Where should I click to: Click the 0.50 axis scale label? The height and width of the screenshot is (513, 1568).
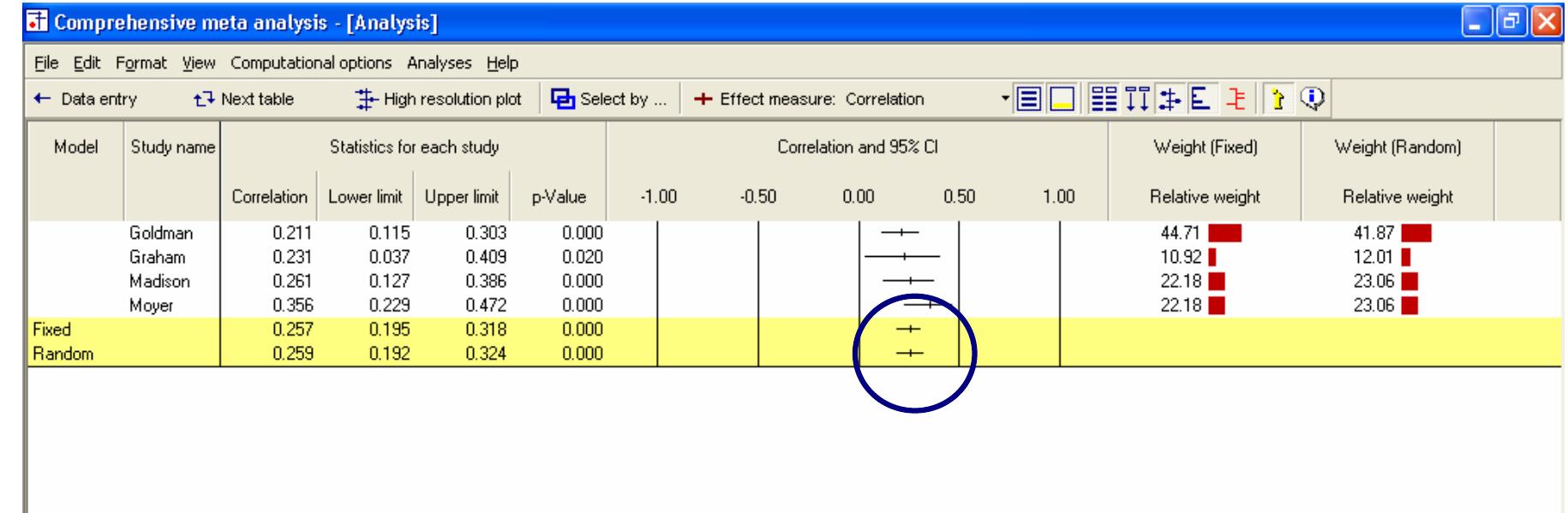click(x=959, y=197)
